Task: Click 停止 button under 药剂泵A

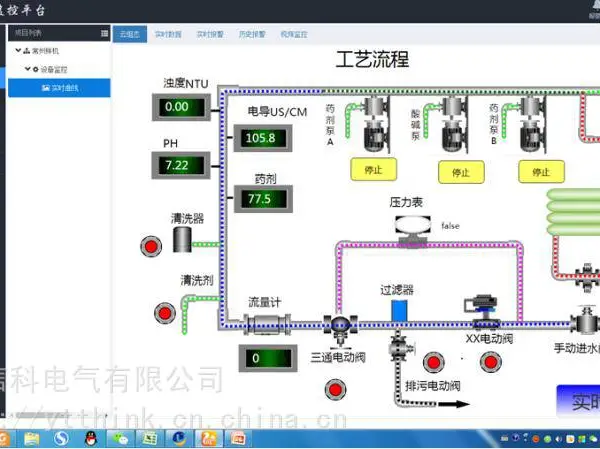Action: 374,169
